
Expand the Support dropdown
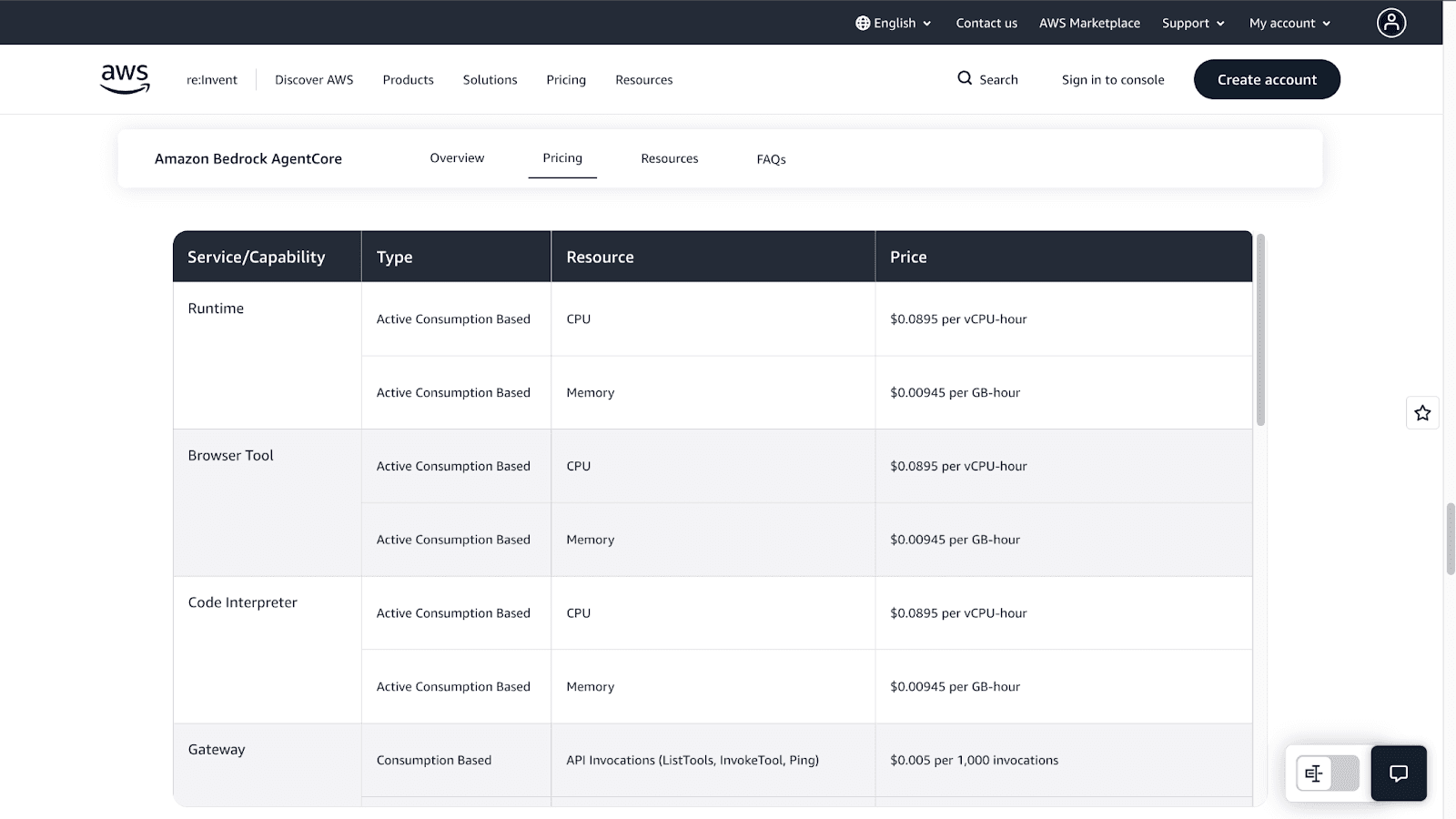coord(1193,23)
